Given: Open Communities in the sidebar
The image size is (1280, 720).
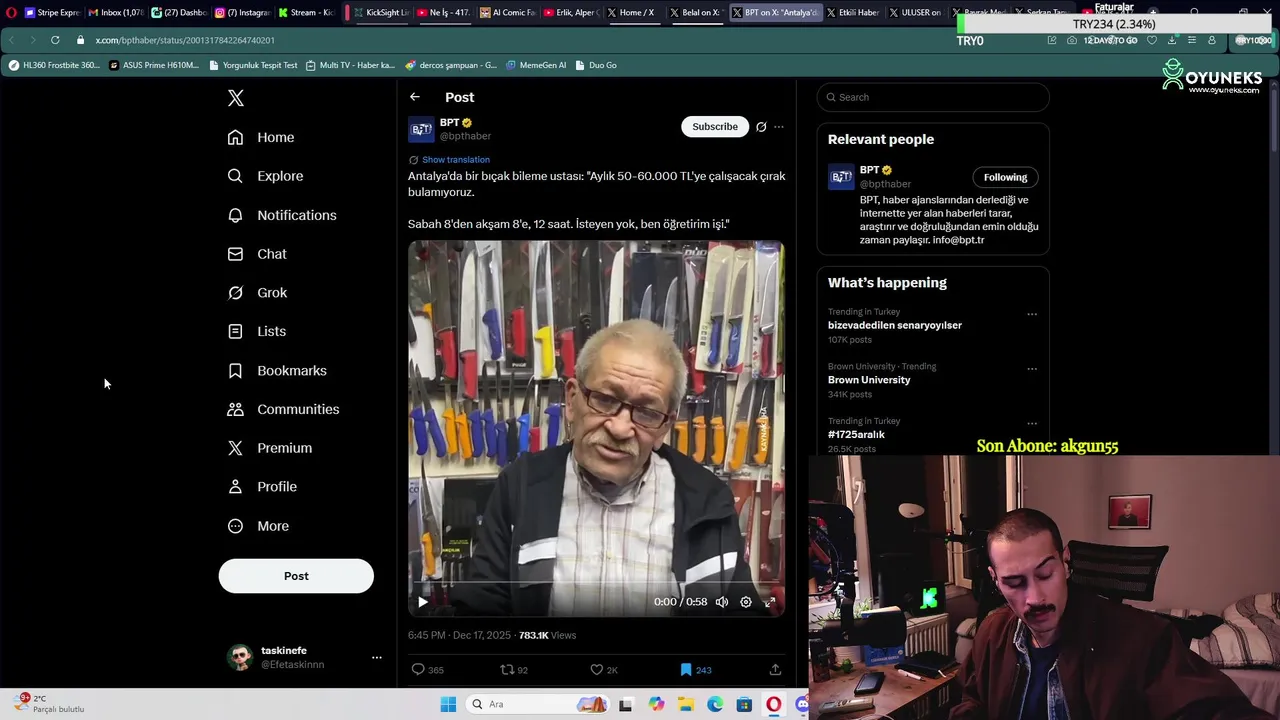Looking at the screenshot, I should [x=283, y=409].
